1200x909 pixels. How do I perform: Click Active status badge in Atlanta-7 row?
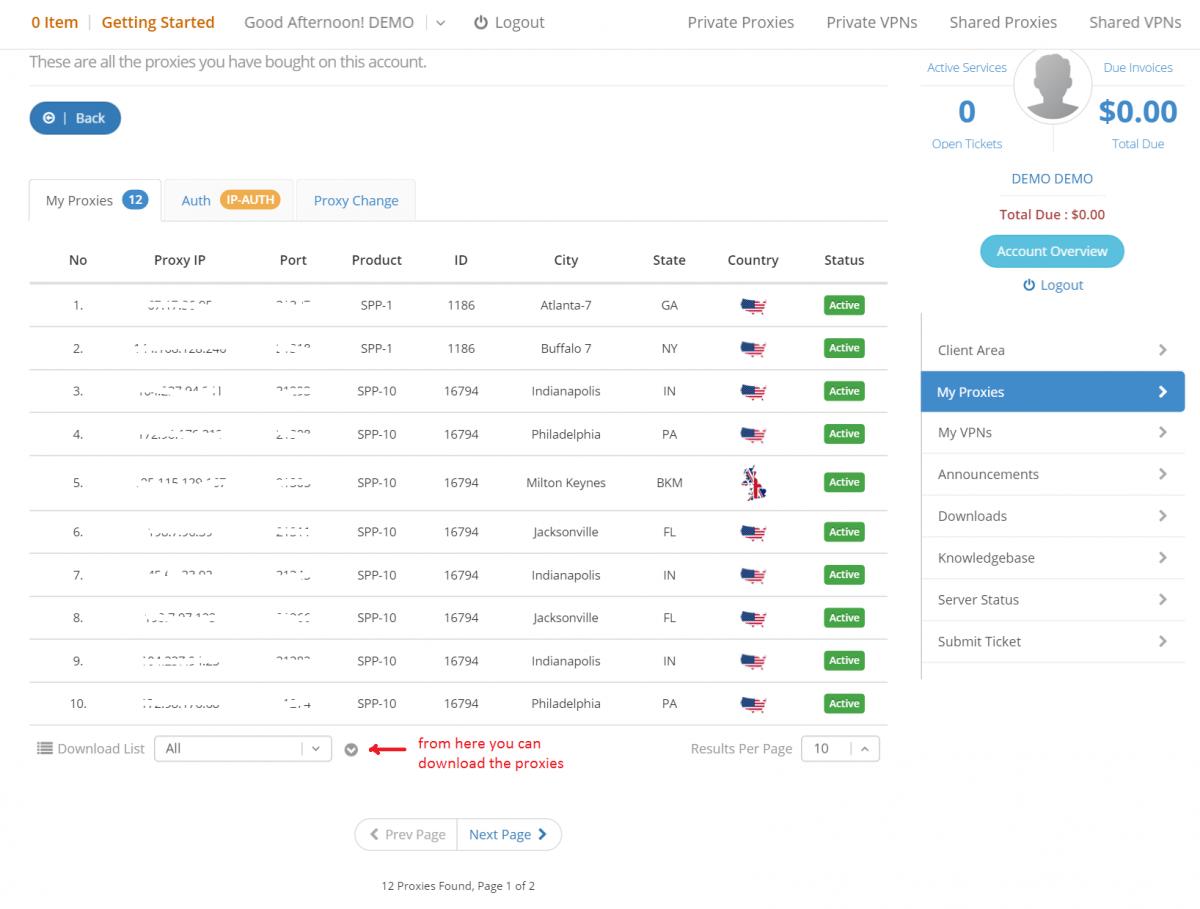(844, 305)
